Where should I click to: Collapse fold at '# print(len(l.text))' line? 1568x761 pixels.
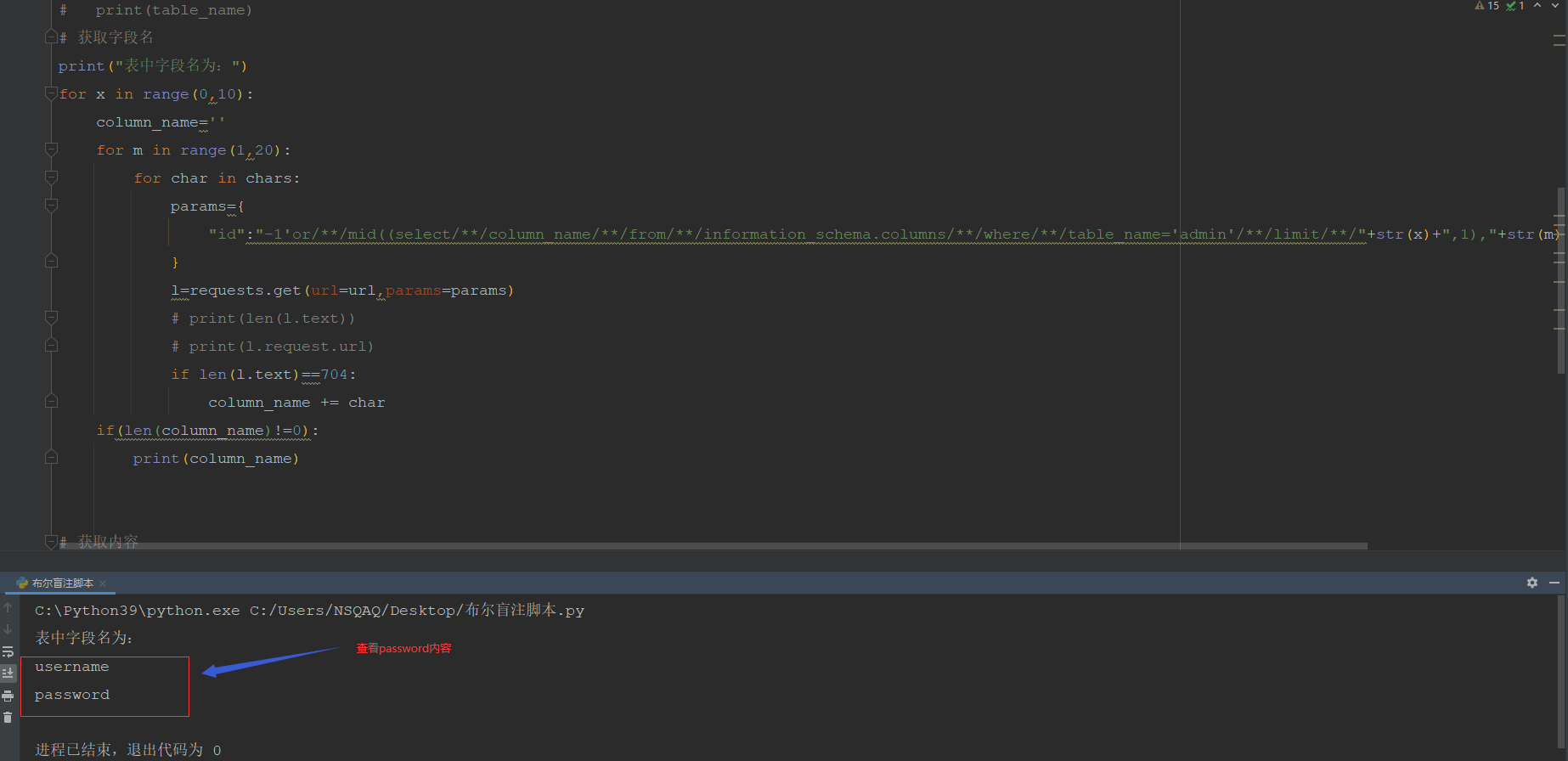51,318
